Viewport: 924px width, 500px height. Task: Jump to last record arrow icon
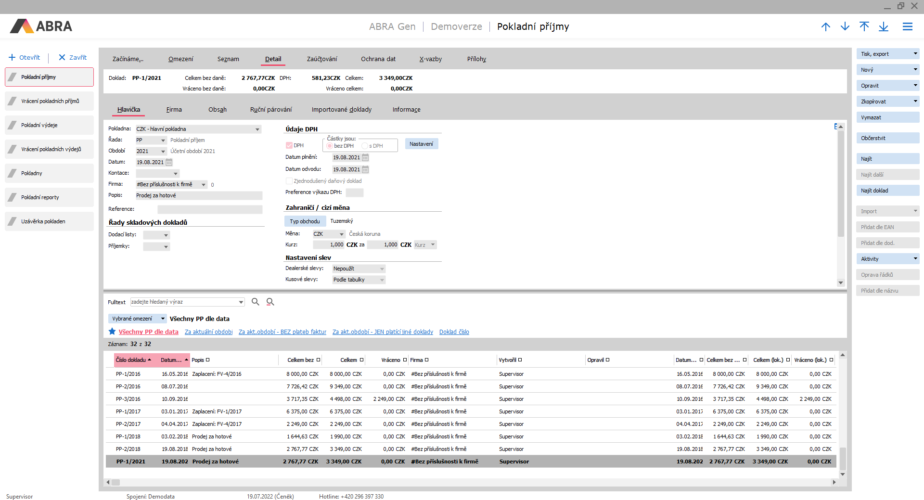[883, 26]
